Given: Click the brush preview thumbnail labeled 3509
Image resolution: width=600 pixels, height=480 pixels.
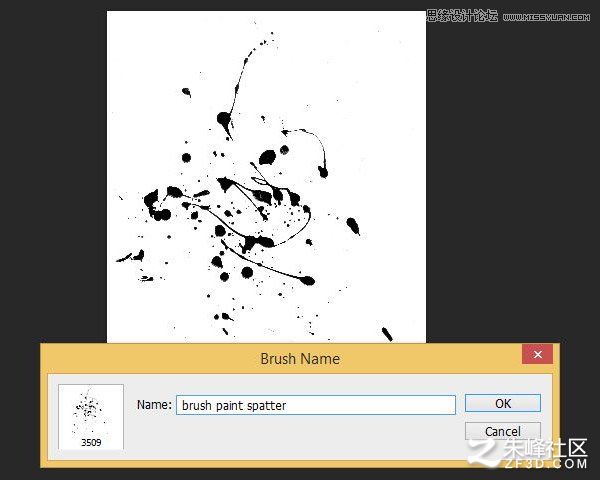Looking at the screenshot, I should click(91, 416).
